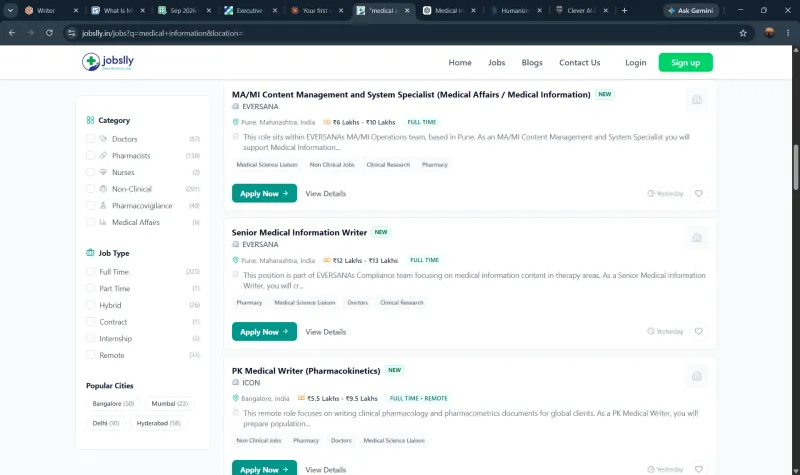Click the browser three-dot menu icon

tap(788, 33)
